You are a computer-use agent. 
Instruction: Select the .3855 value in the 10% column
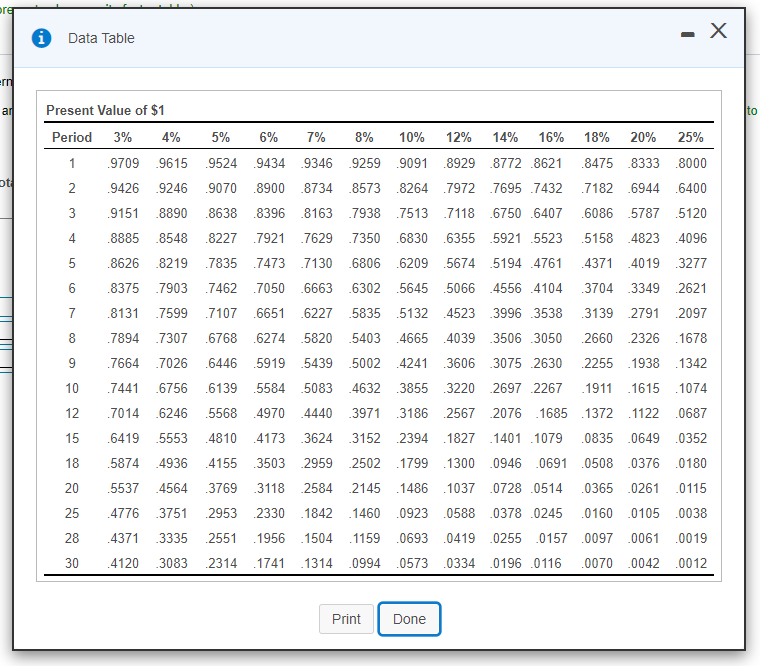413,388
